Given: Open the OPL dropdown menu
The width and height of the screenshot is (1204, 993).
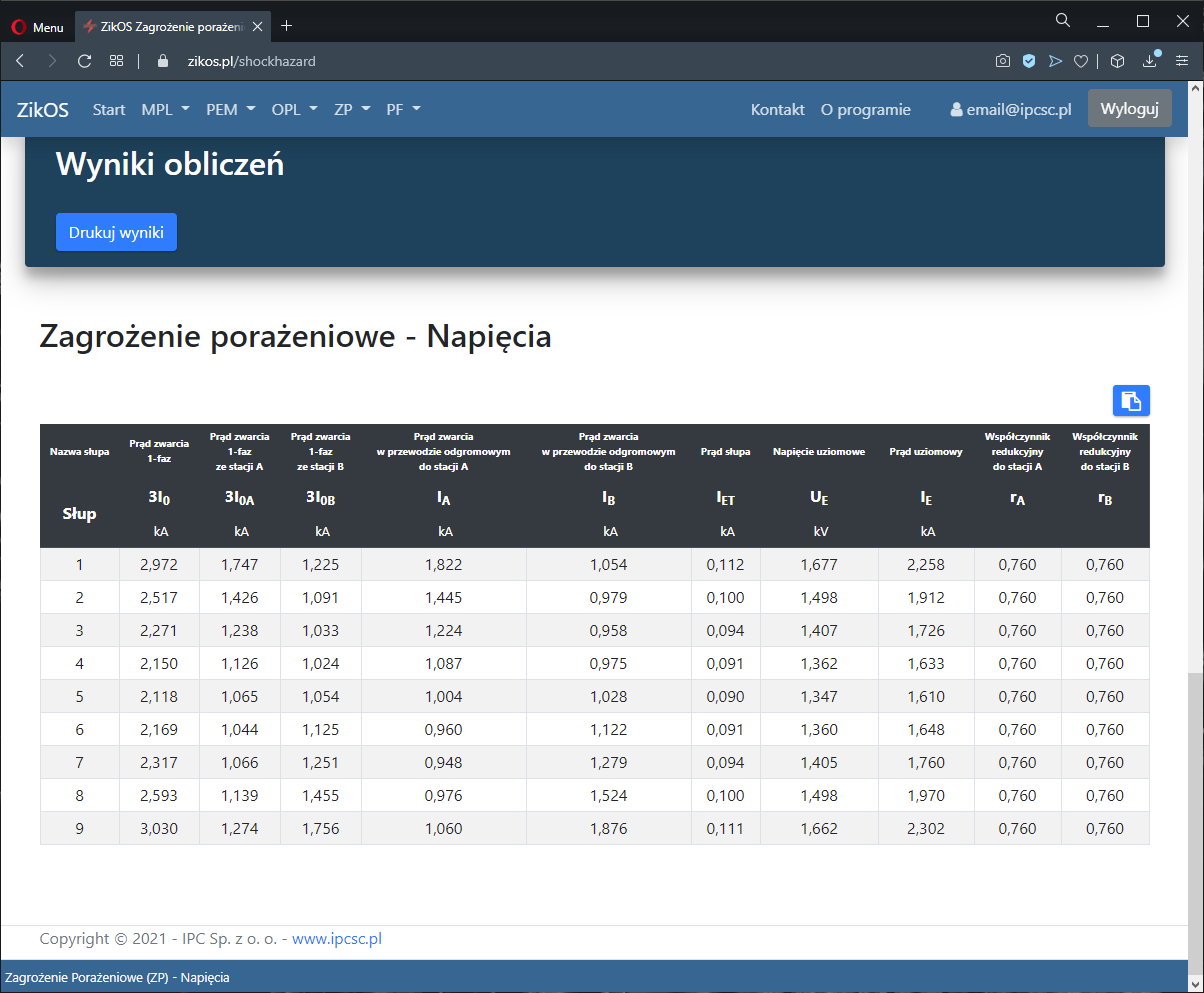Looking at the screenshot, I should [x=294, y=110].
